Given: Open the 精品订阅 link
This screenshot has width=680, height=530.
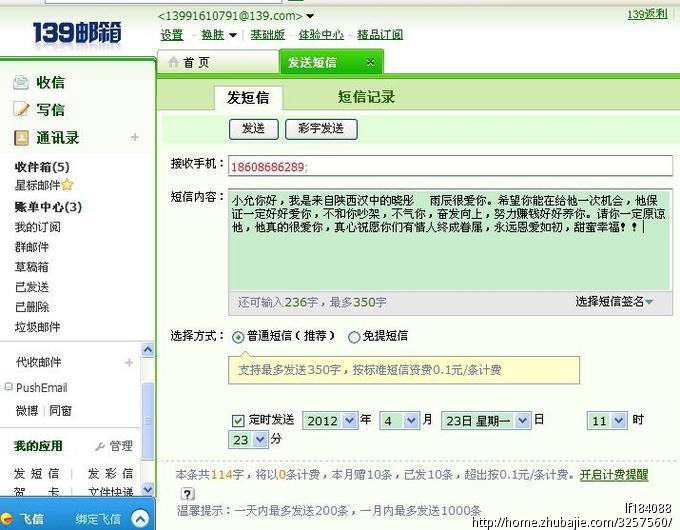Looking at the screenshot, I should point(380,35).
